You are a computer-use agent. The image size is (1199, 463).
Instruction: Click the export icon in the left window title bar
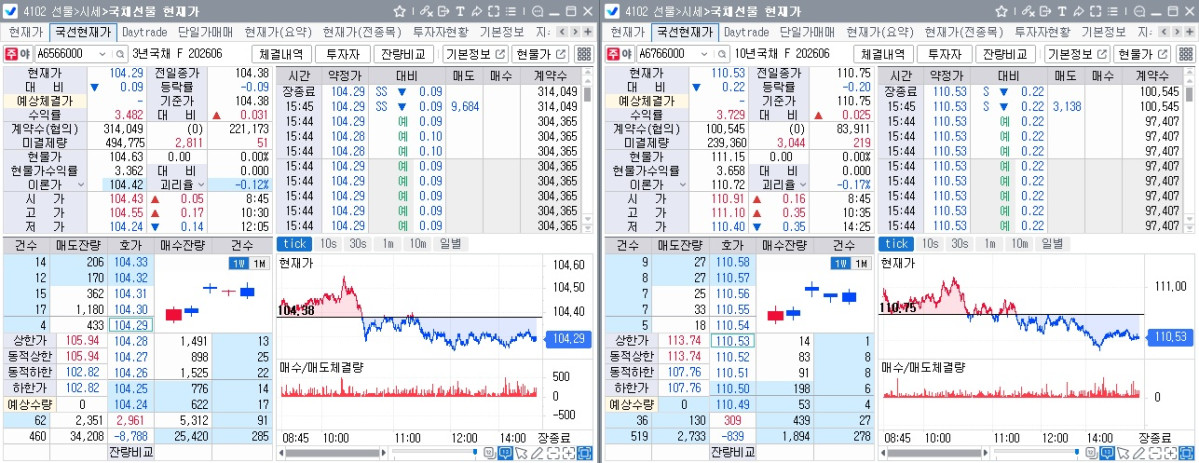(443, 11)
